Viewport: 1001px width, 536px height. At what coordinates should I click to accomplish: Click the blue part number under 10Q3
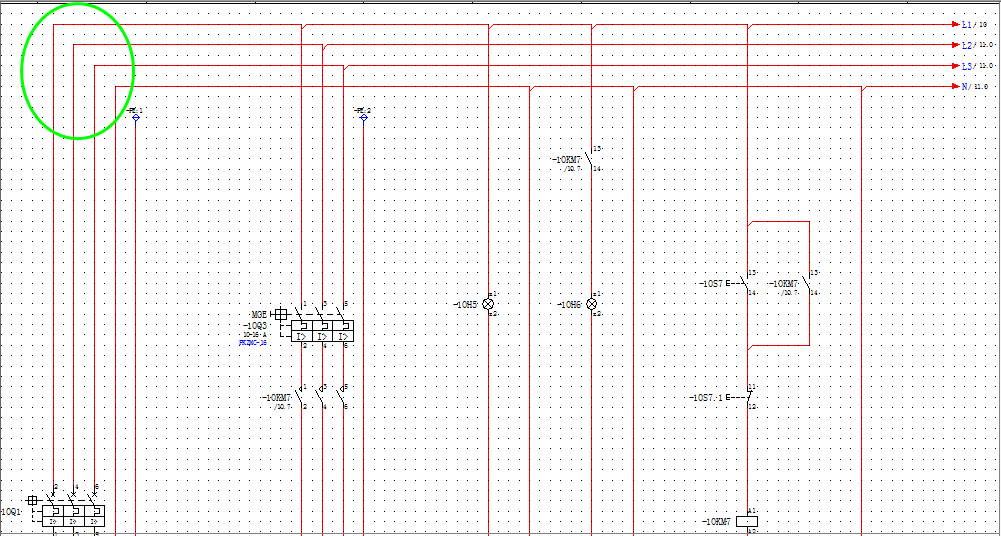(253, 343)
